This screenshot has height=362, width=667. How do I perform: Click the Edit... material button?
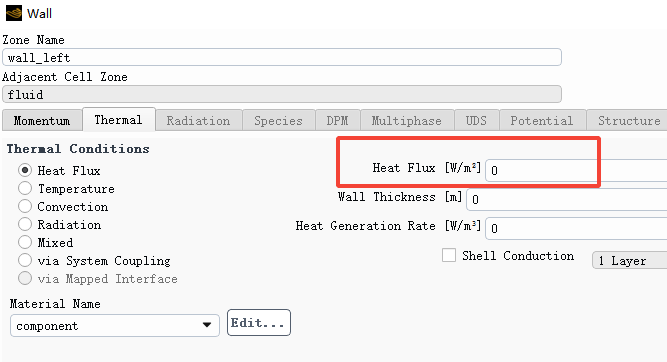pyautogui.click(x=259, y=322)
